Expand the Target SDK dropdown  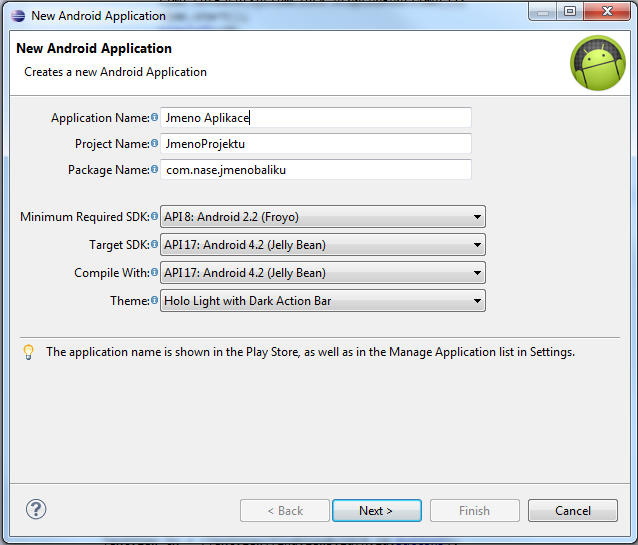click(x=323, y=245)
